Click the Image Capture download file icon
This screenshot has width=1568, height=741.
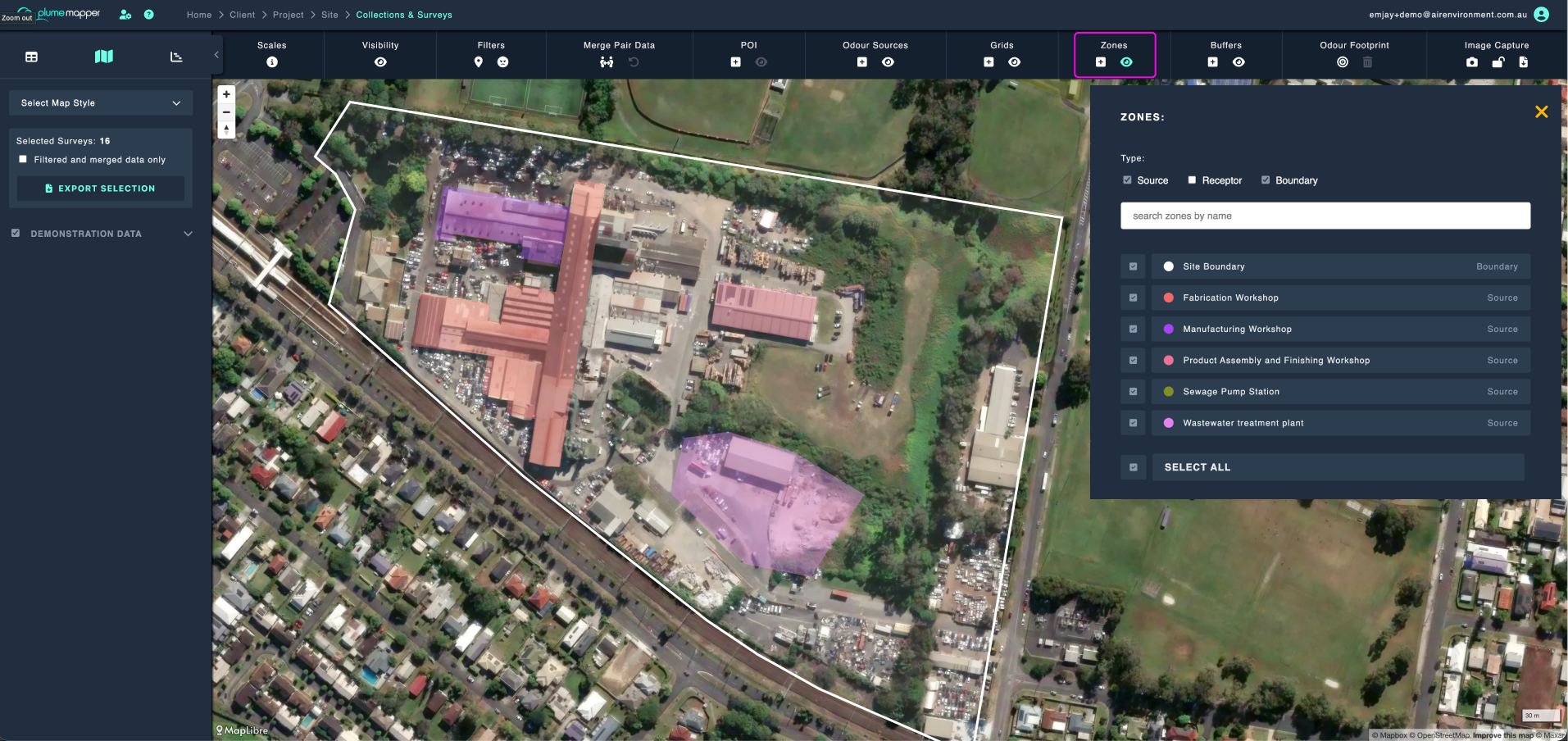[x=1523, y=62]
